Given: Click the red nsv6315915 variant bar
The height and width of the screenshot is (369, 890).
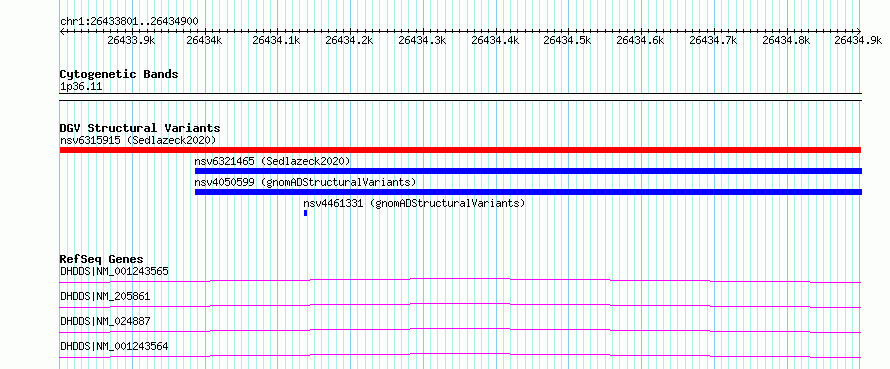Looking at the screenshot, I should tap(460, 150).
